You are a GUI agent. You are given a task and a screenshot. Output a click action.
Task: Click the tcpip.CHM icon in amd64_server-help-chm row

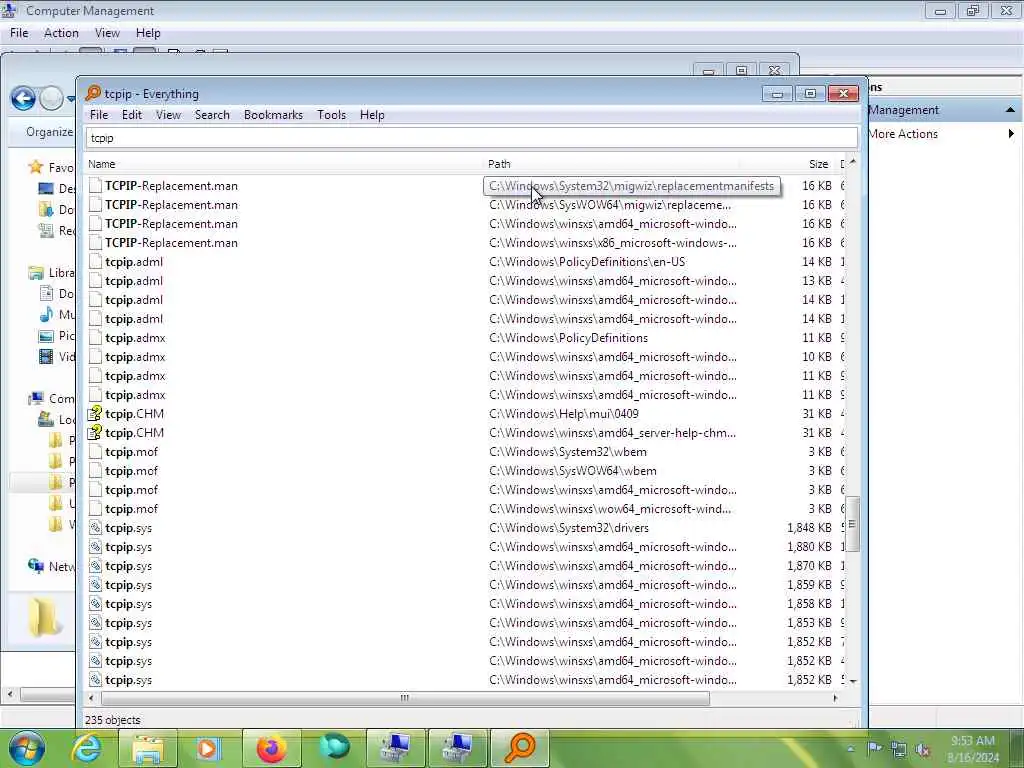(95, 433)
